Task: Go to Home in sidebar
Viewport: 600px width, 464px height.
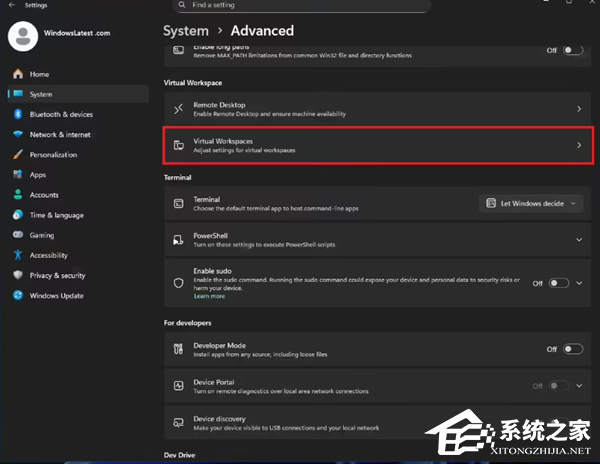Action: tap(78, 74)
